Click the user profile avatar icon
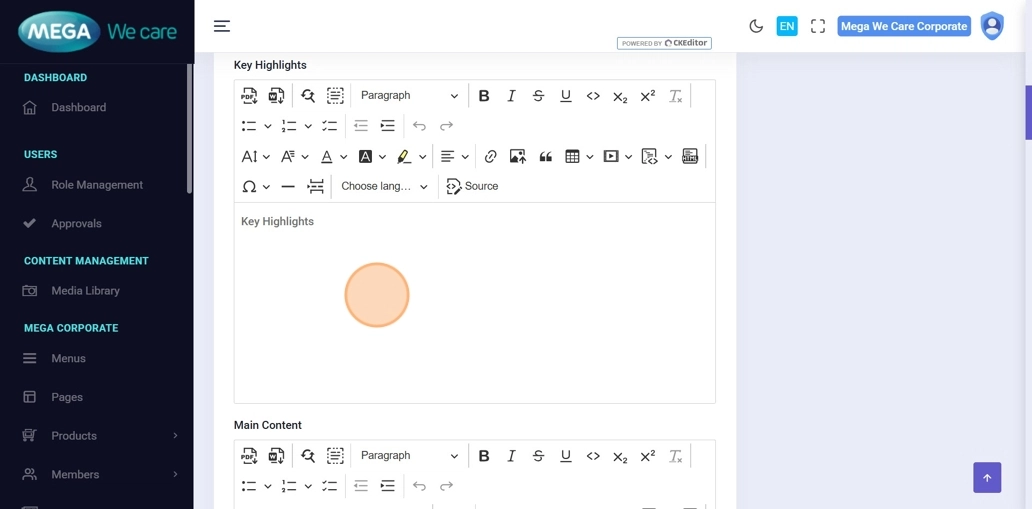The height and width of the screenshot is (509, 1032). click(x=991, y=26)
